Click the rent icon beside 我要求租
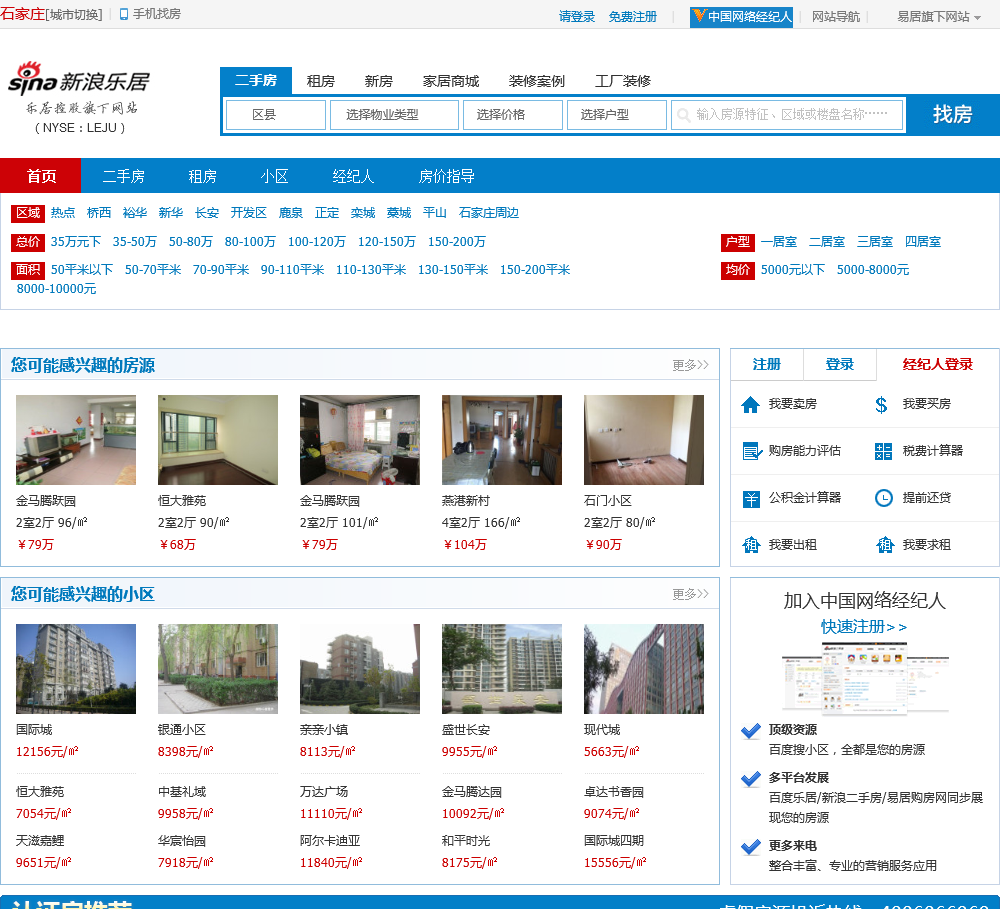 point(885,545)
